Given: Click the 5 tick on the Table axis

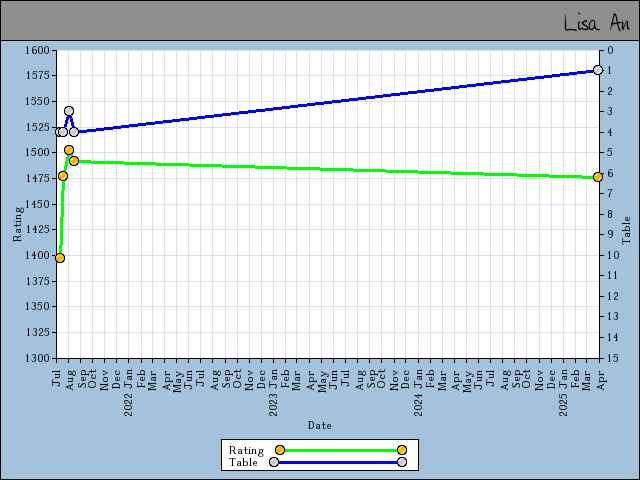Looking at the screenshot, I should 610,153.
